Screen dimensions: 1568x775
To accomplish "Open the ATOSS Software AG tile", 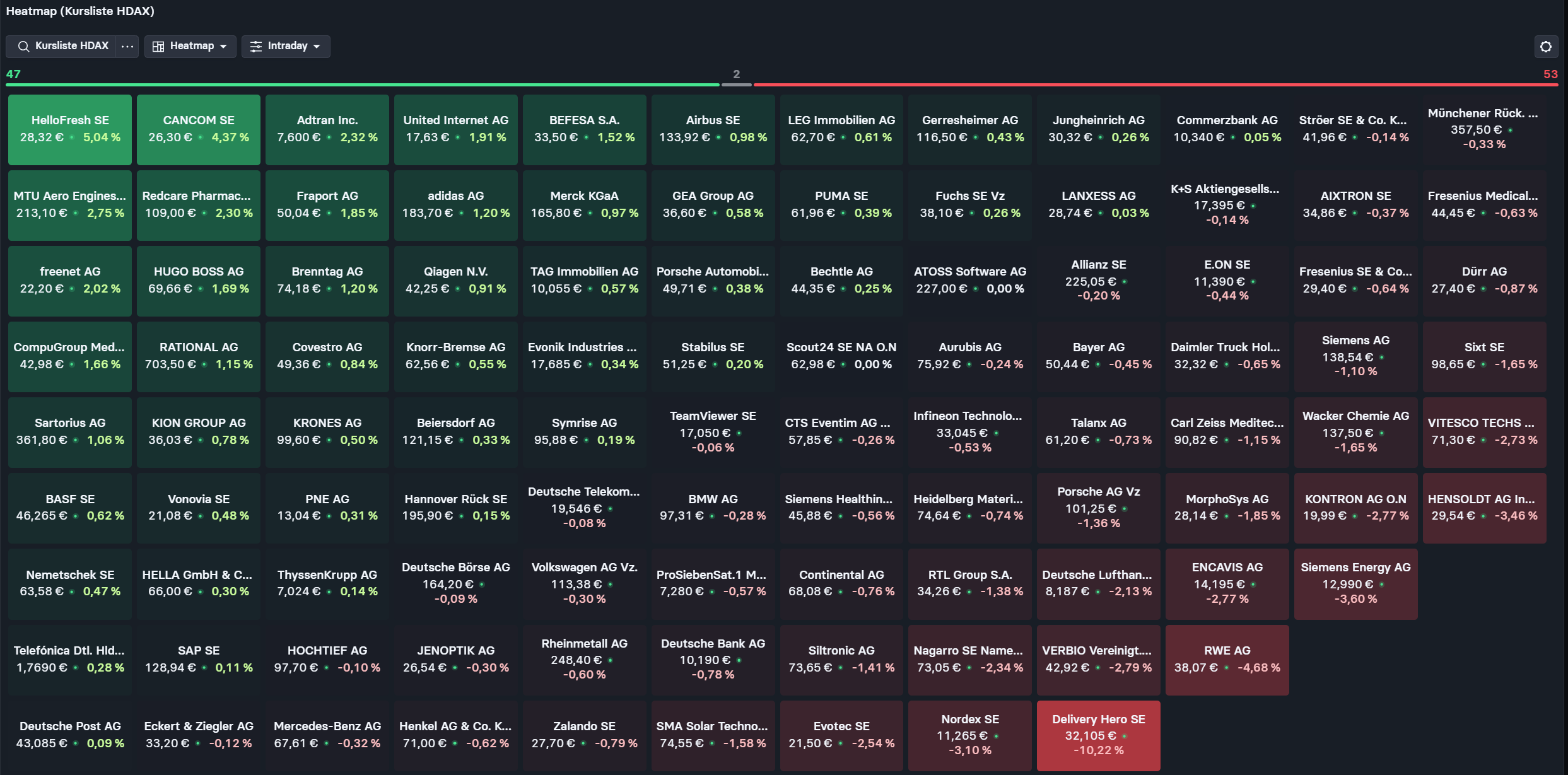I will [970, 281].
